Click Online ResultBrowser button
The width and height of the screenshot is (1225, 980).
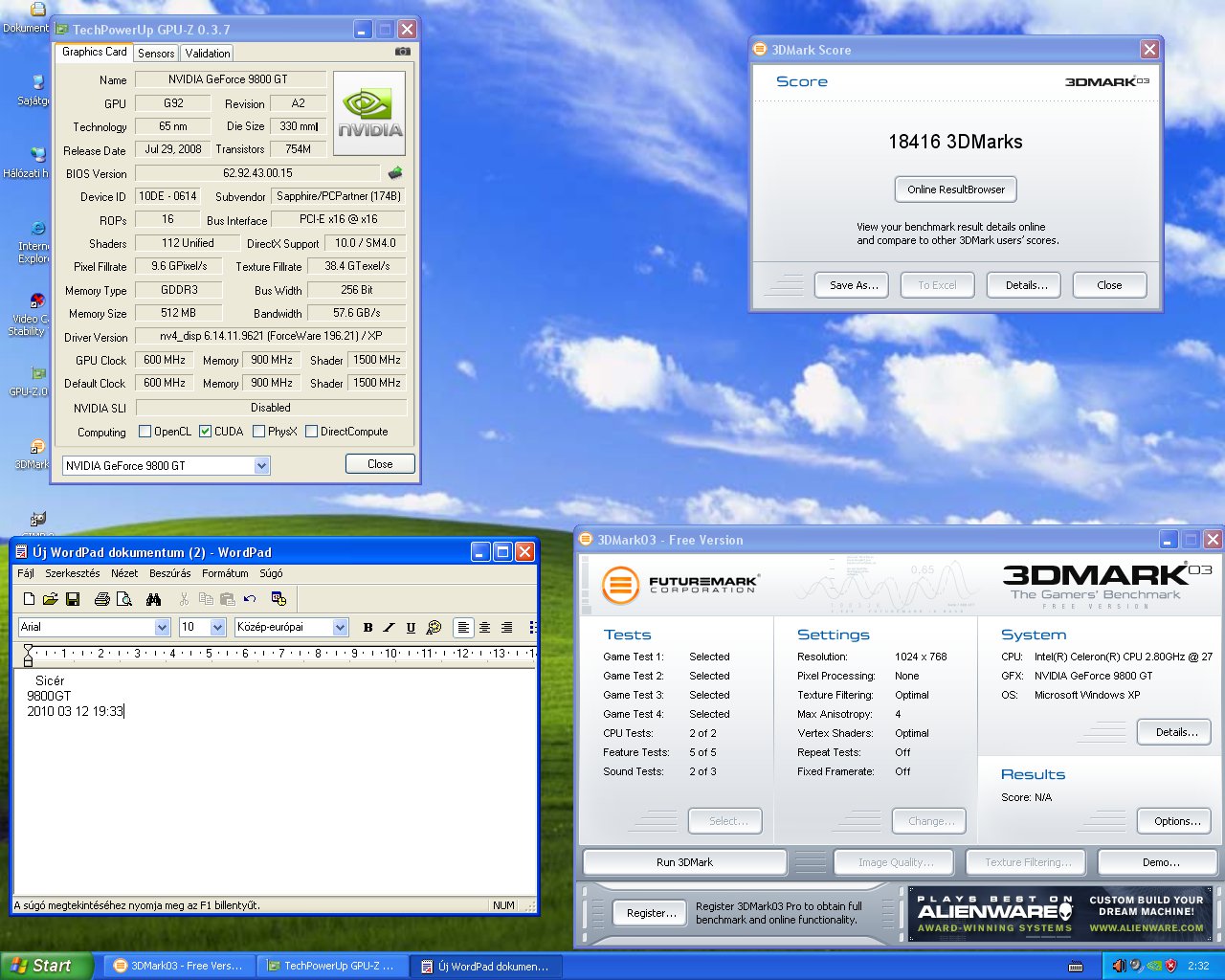point(956,189)
